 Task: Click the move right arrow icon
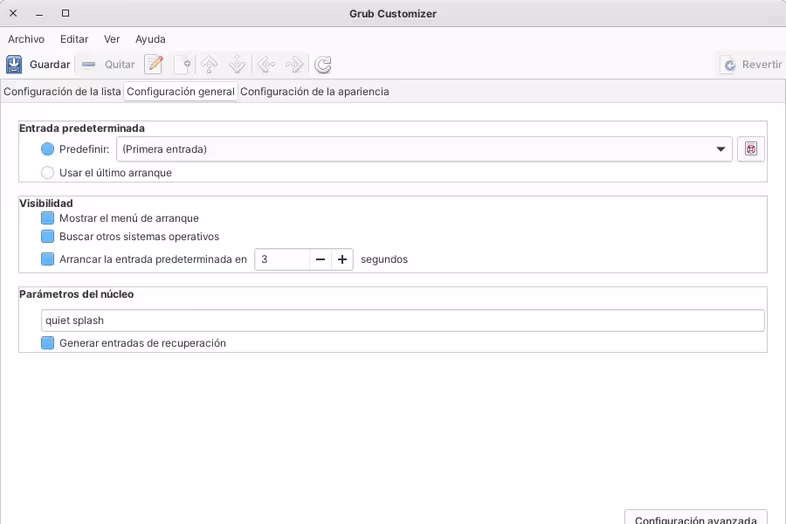point(294,65)
